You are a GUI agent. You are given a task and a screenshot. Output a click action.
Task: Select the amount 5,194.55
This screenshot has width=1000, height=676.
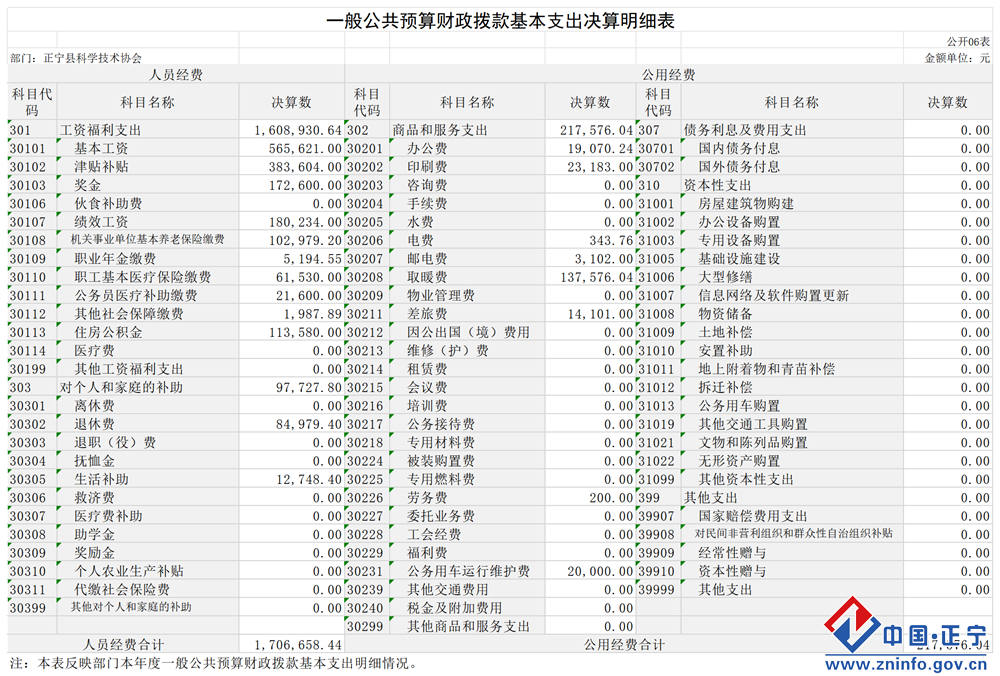pyautogui.click(x=312, y=259)
